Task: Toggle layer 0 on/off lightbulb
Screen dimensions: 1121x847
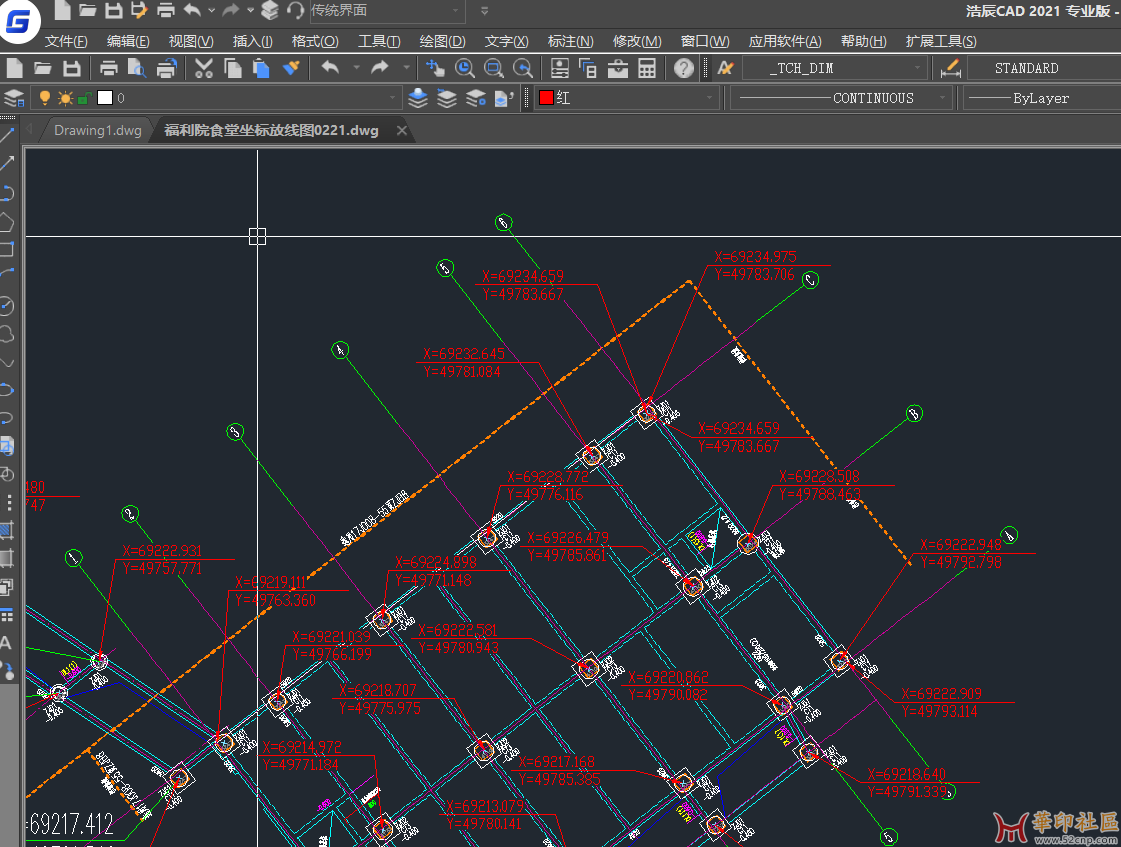Action: [44, 98]
